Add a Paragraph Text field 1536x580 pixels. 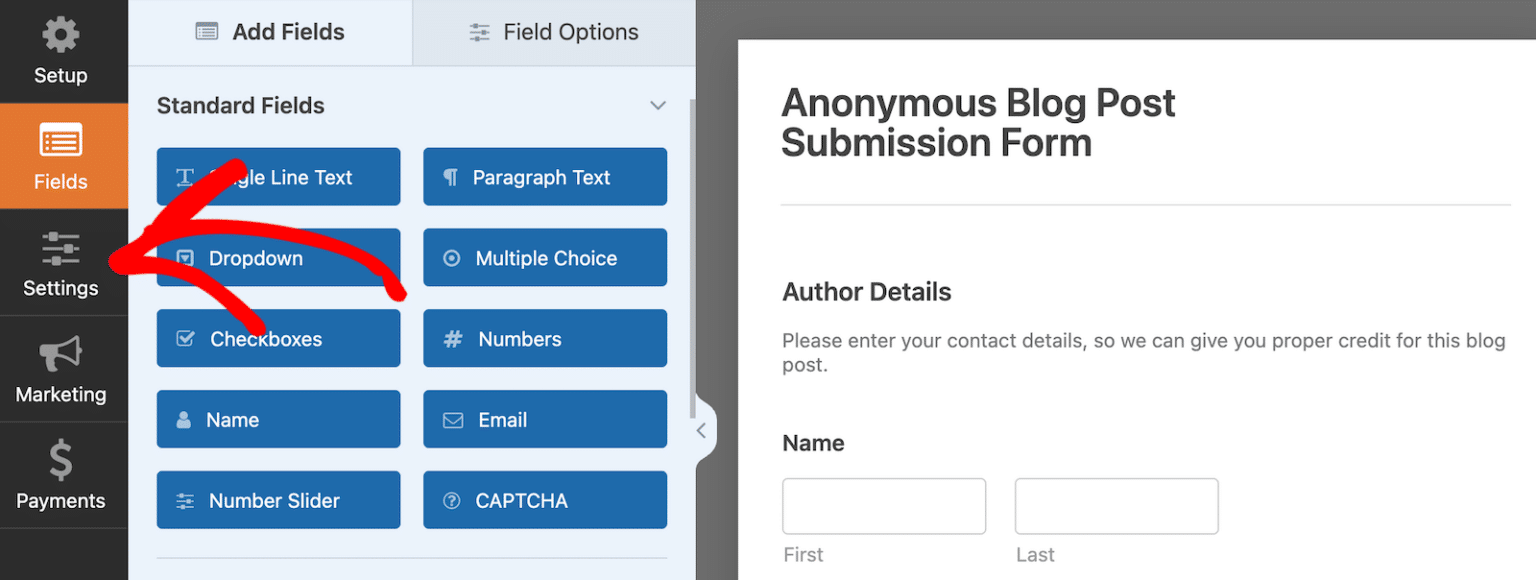point(545,177)
